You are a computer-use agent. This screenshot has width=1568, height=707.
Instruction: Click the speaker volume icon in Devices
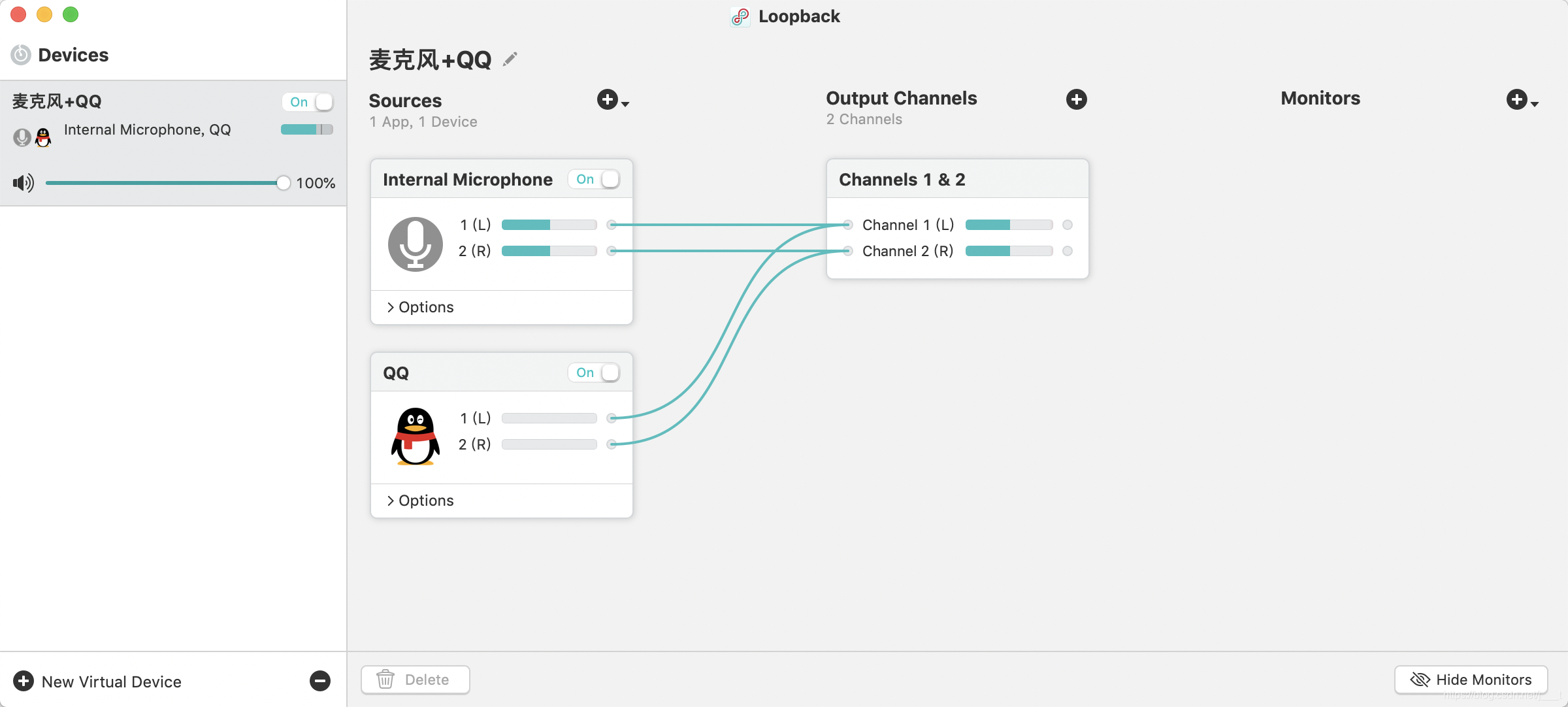24,183
